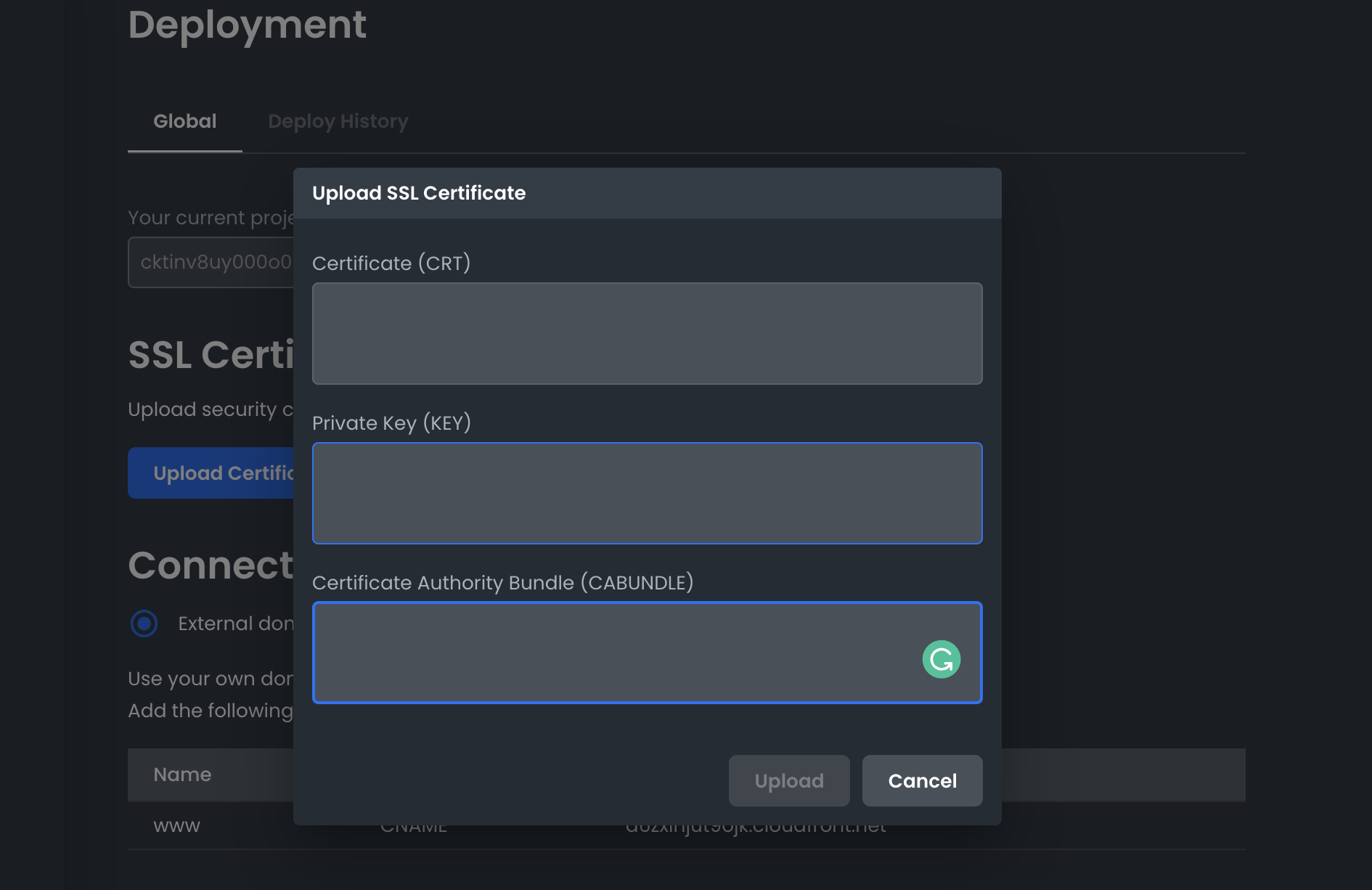The width and height of the screenshot is (1372, 890).
Task: Cancel the SSL certificate upload dialog
Action: [922, 780]
